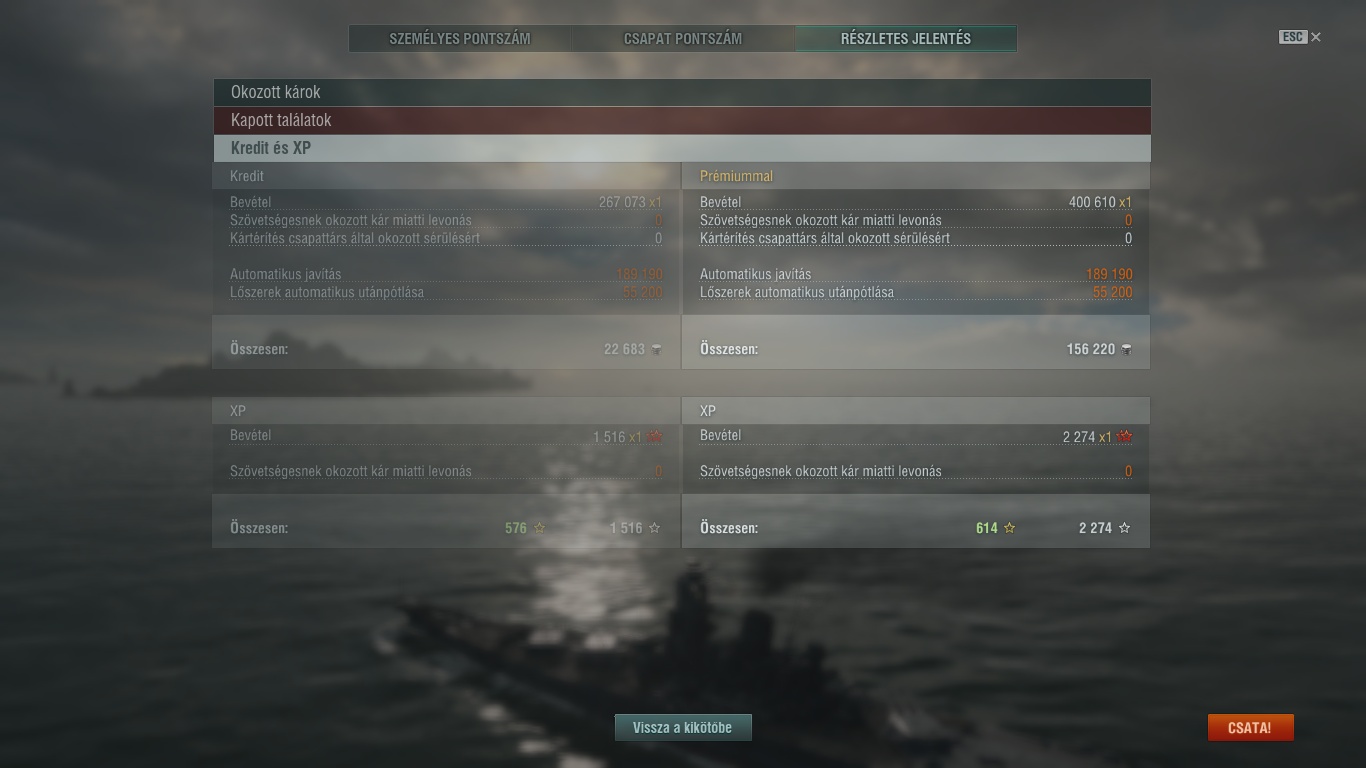The width and height of the screenshot is (1366, 768).
Task: Click the red star badge on premium XP Bevétel
Action: (x=1125, y=436)
